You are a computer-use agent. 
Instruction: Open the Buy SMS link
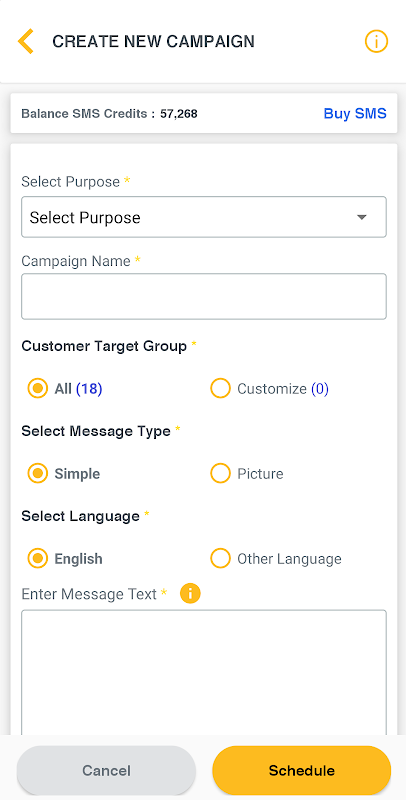pos(355,113)
